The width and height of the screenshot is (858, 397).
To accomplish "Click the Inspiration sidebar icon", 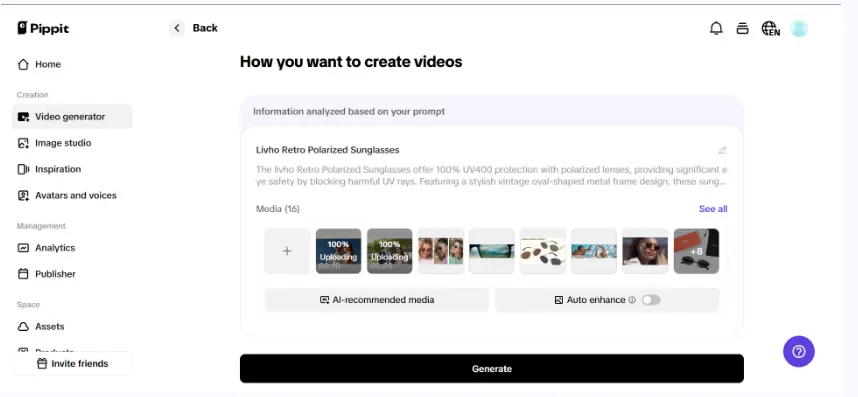I will click(x=23, y=170).
